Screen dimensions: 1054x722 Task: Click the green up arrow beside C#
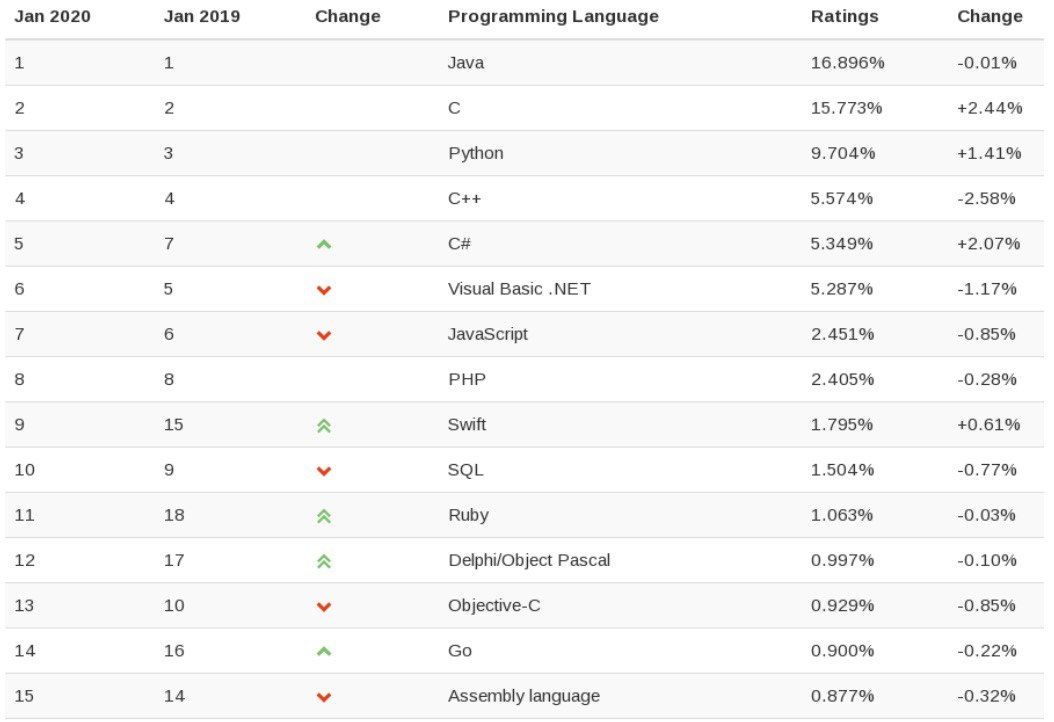pyautogui.click(x=323, y=244)
